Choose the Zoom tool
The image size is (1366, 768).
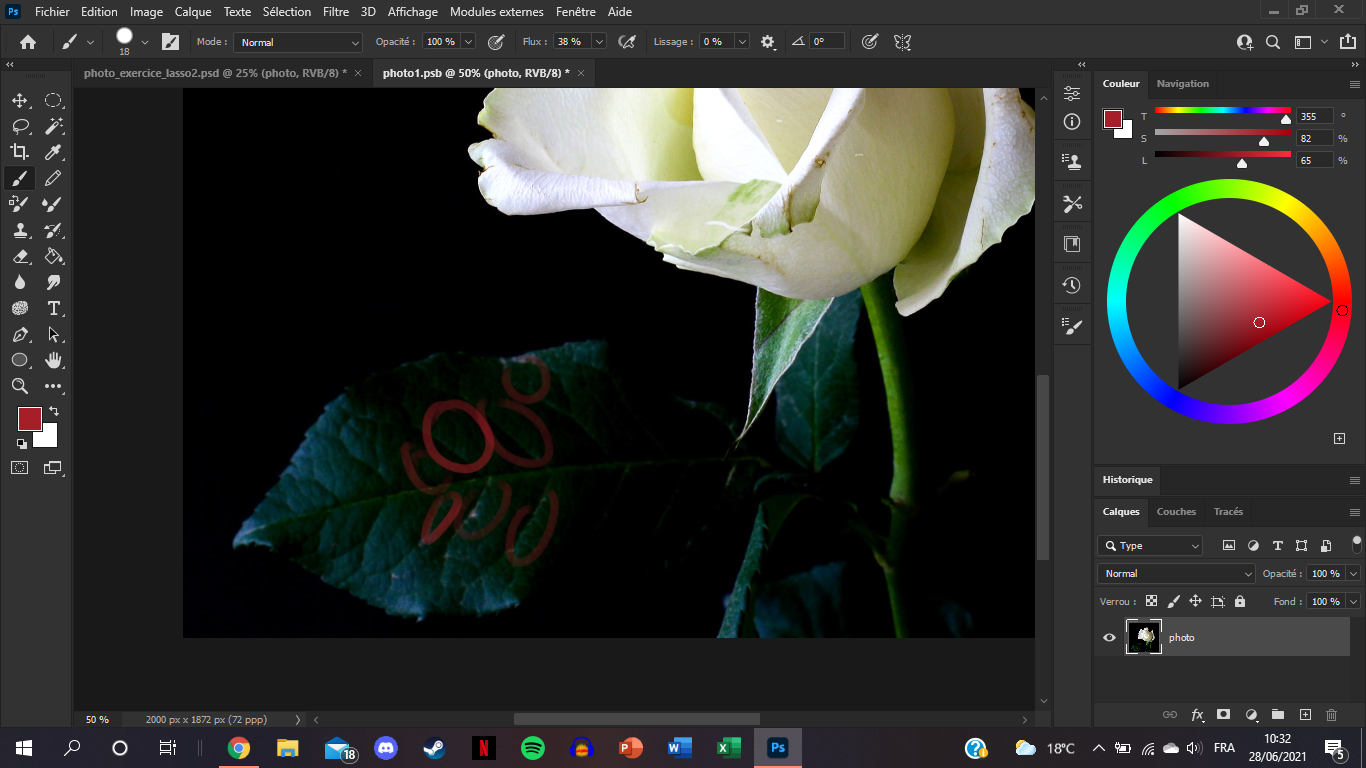point(20,386)
